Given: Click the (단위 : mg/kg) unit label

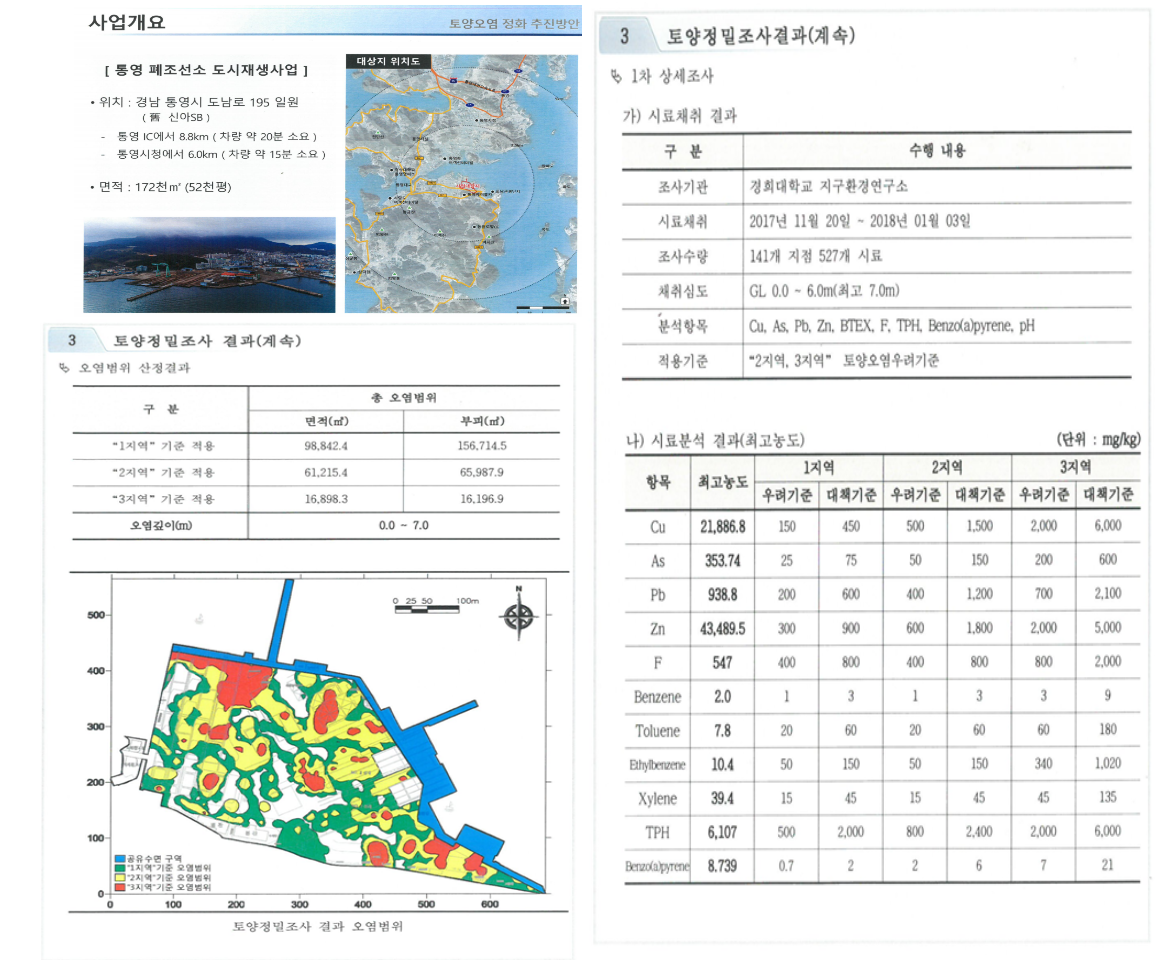Looking at the screenshot, I should click(1099, 440).
